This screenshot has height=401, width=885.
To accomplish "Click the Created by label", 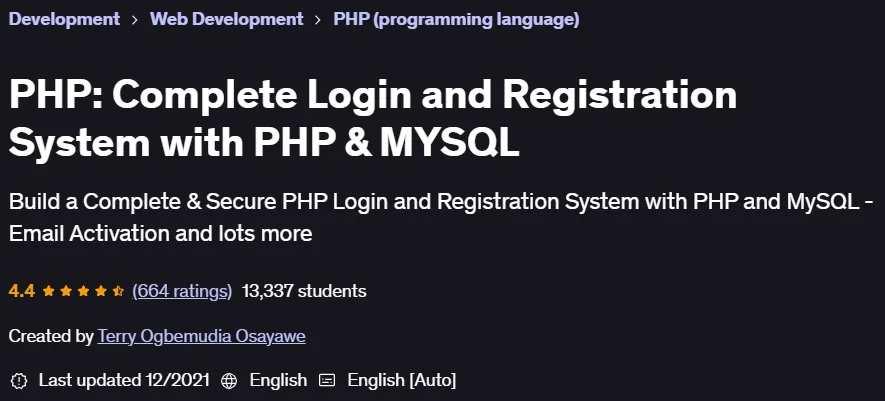I will (x=51, y=337).
